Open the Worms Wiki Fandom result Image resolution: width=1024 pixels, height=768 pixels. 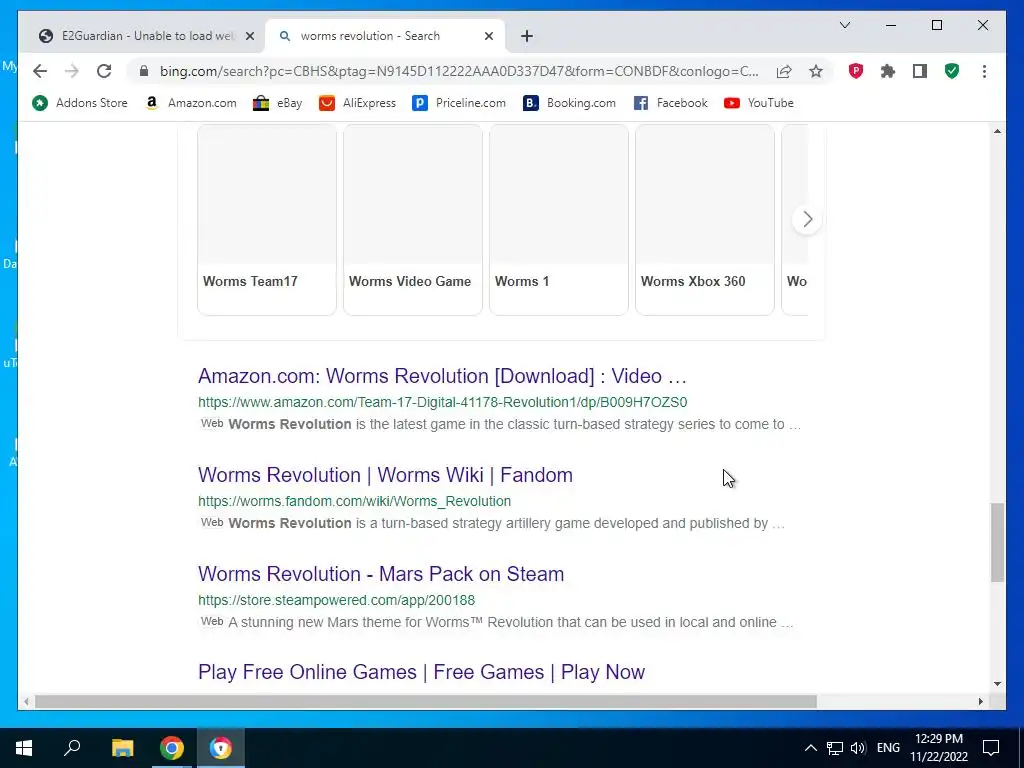(x=385, y=475)
